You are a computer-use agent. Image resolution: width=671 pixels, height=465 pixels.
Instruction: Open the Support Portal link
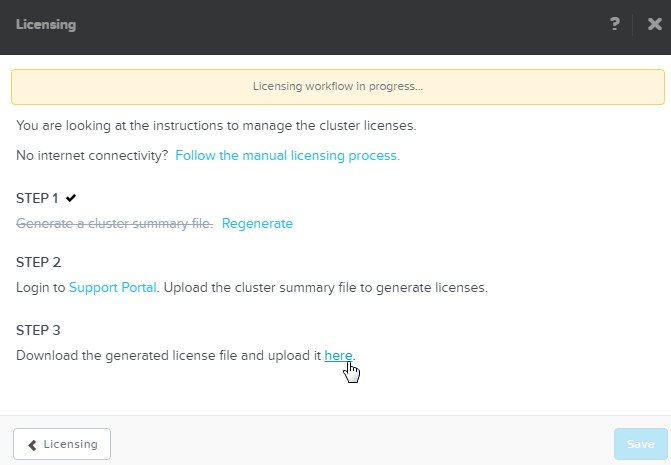[113, 287]
